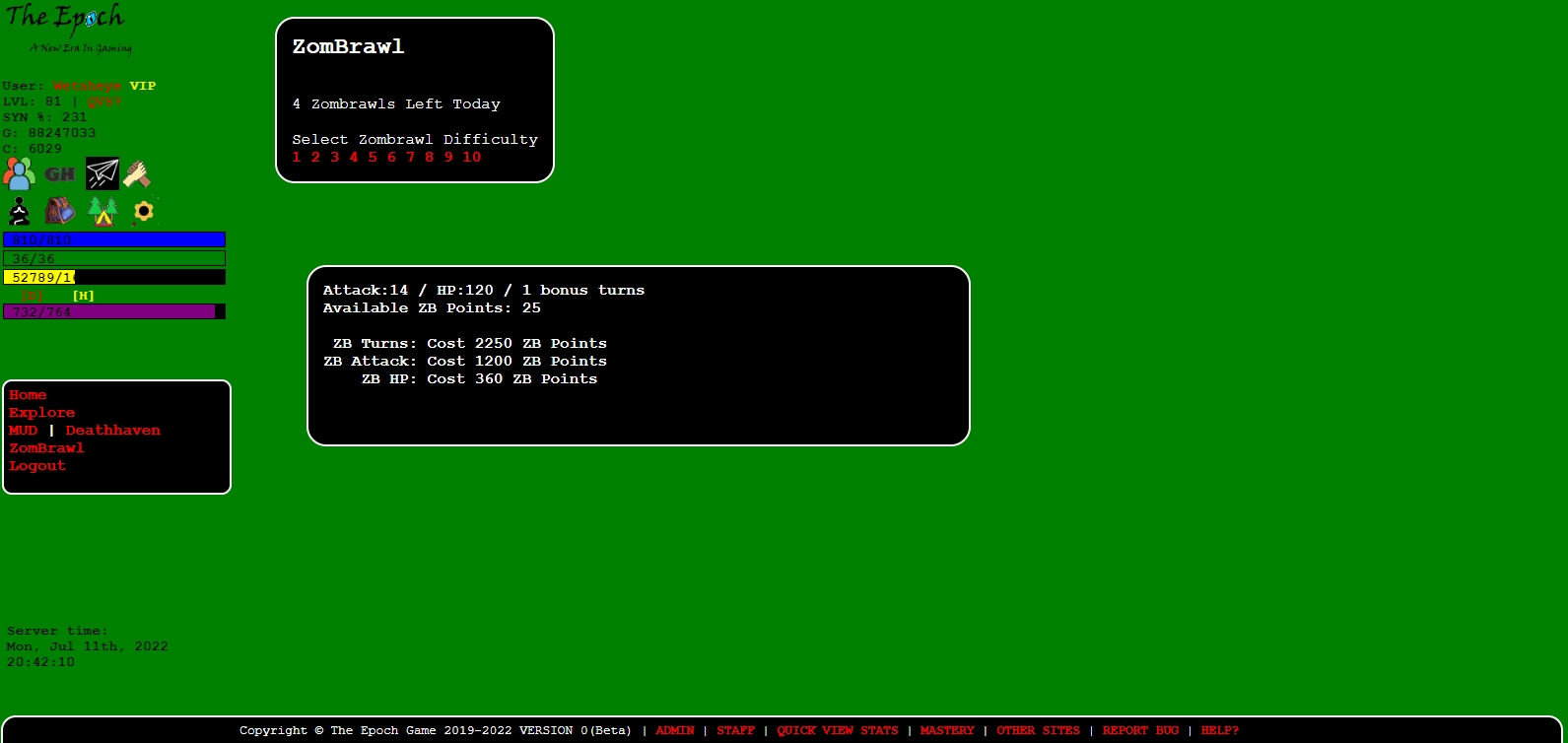Screen dimensions: 1568x743
Task: Click the sunflower icon
Action: click(144, 211)
